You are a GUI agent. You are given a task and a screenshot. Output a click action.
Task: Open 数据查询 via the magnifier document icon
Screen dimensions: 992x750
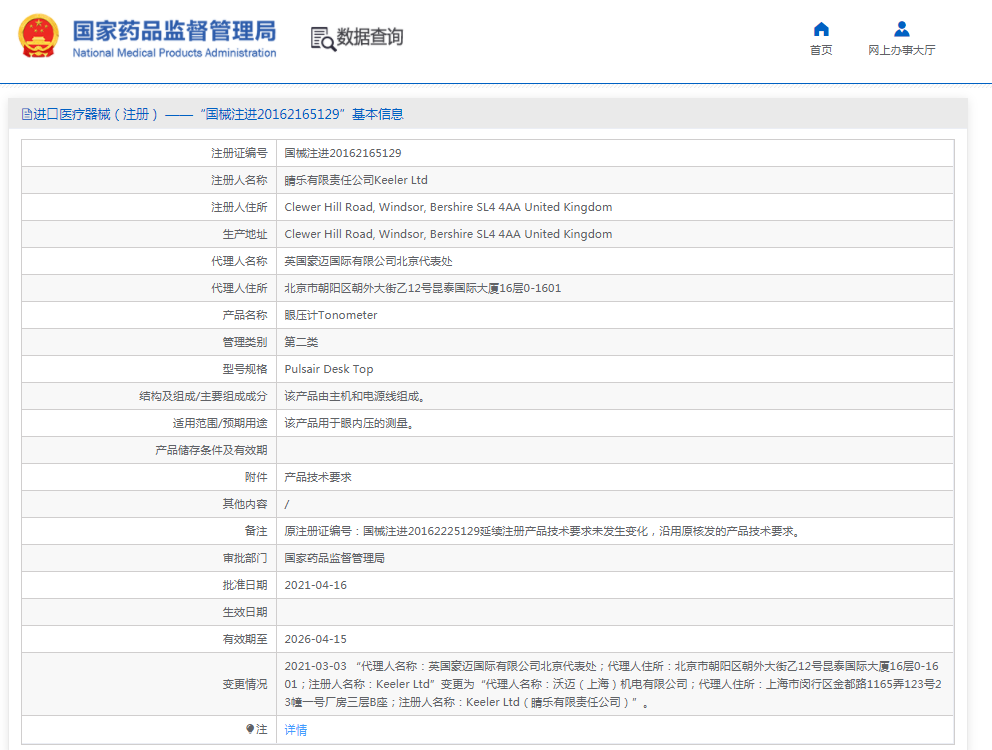[x=322, y=38]
